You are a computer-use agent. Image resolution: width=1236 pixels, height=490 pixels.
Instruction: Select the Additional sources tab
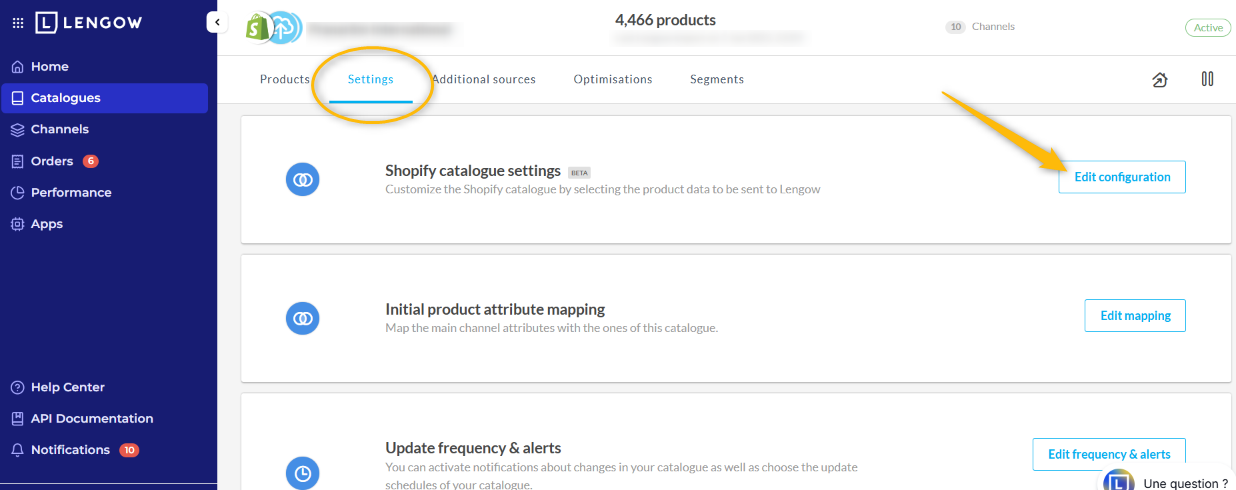(x=483, y=79)
